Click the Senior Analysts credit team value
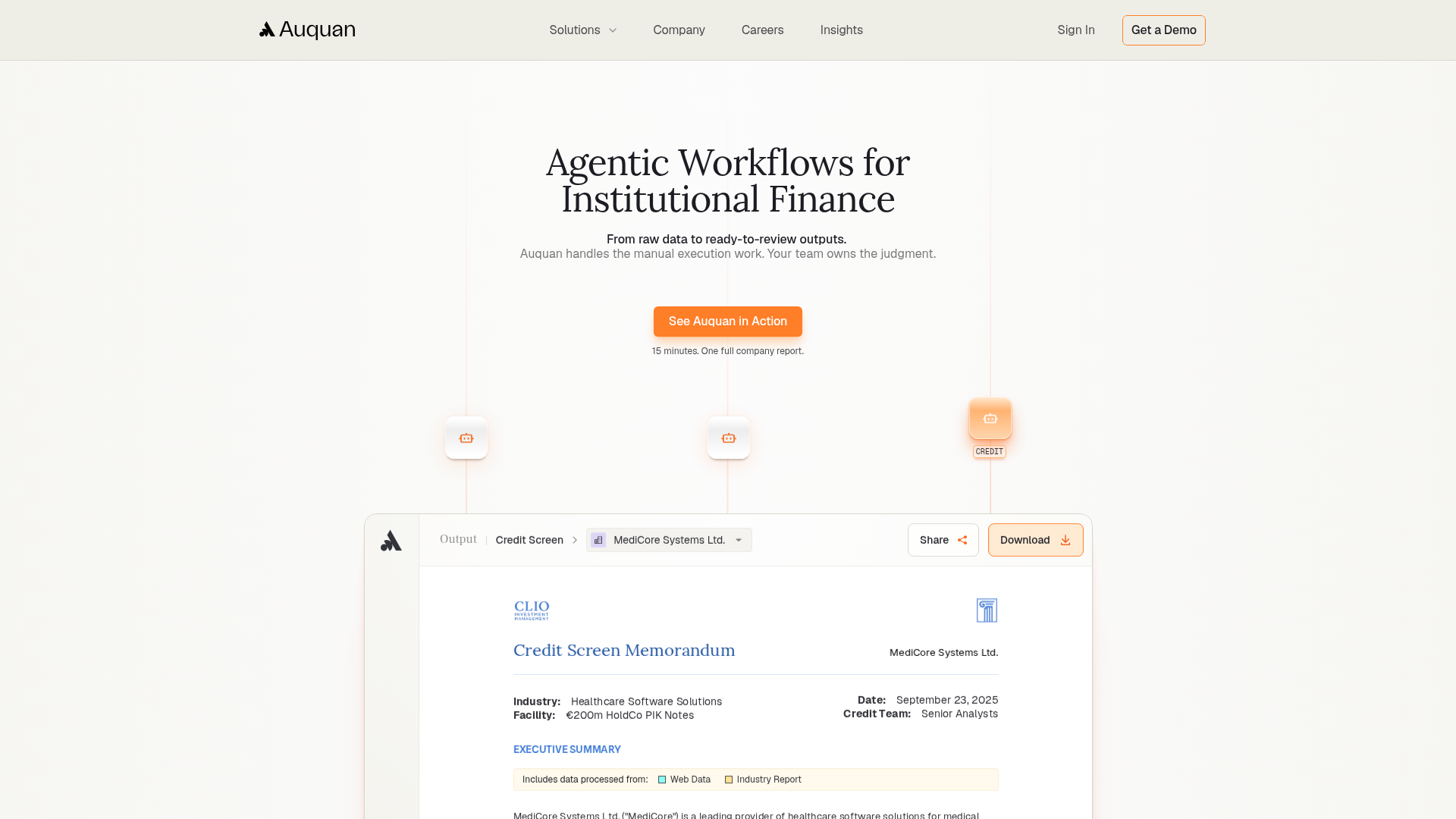The image size is (1456, 819). pos(959,714)
